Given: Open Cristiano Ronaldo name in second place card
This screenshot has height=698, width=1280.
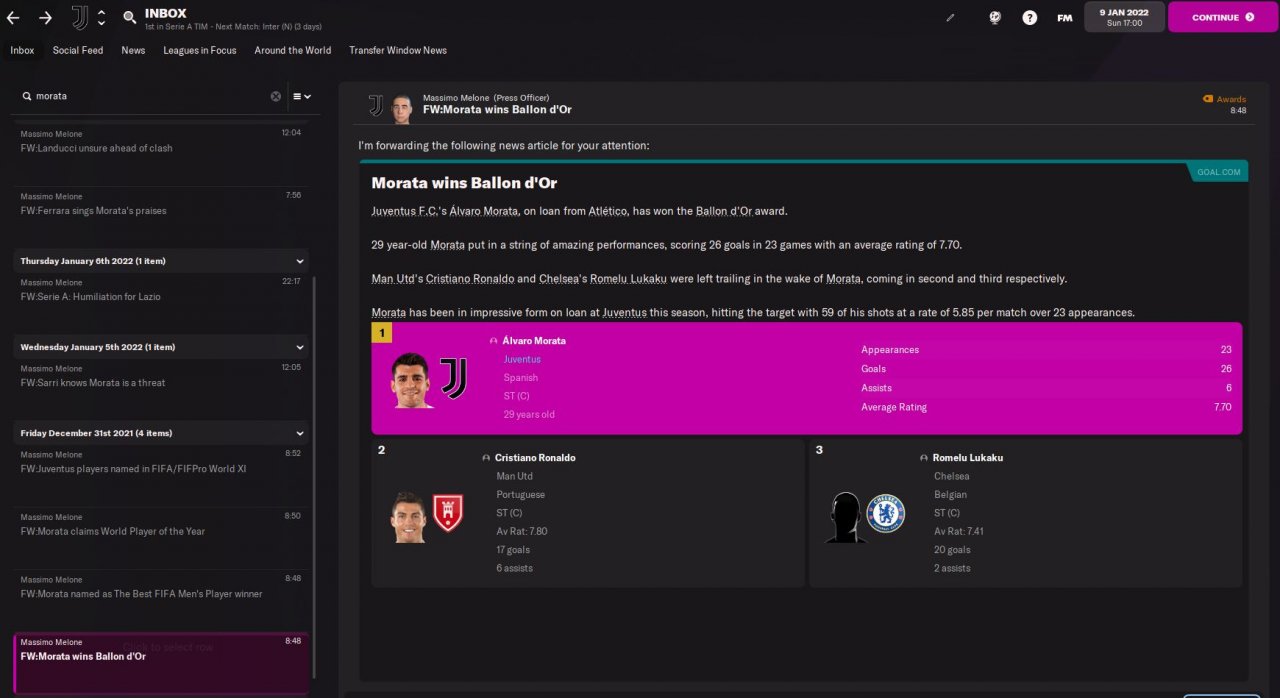Looking at the screenshot, I should tap(535, 458).
